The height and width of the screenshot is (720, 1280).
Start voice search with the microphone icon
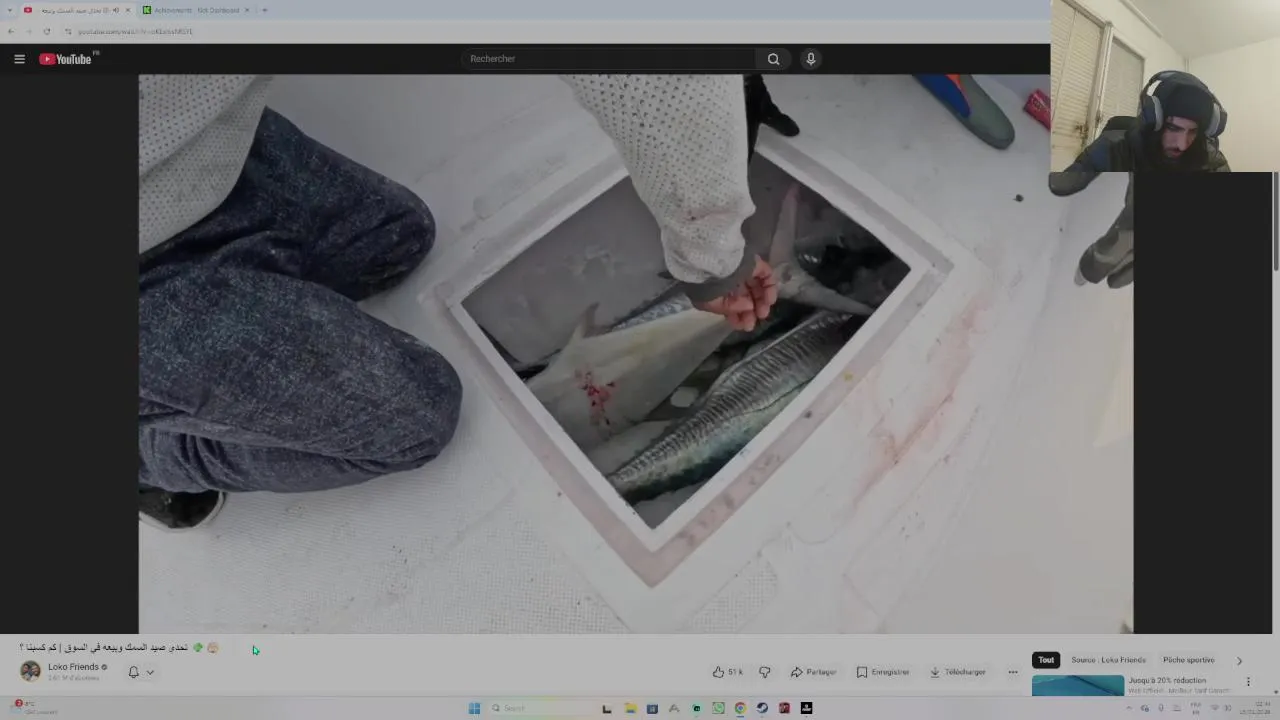tap(811, 59)
